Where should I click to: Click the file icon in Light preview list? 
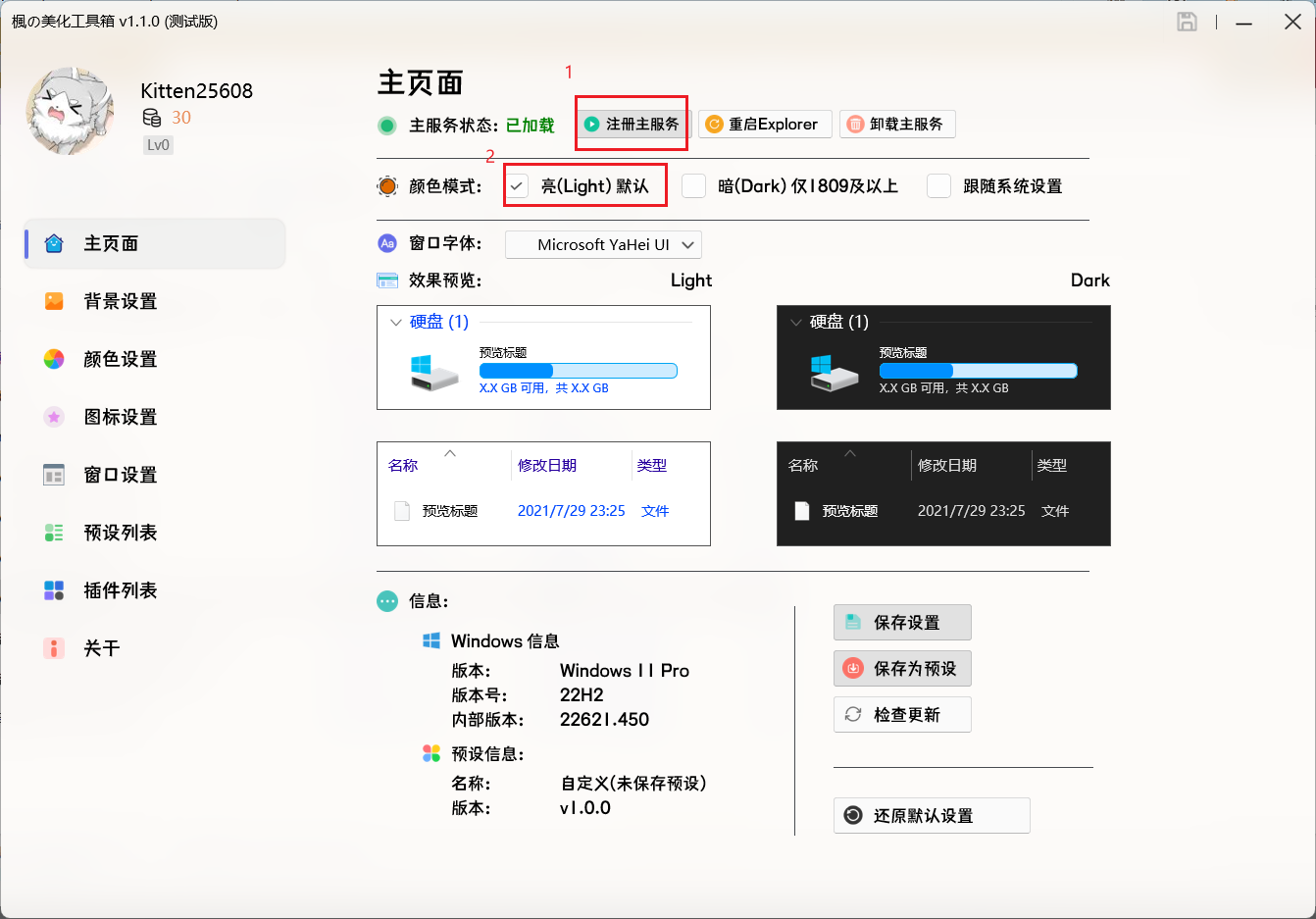tap(402, 511)
